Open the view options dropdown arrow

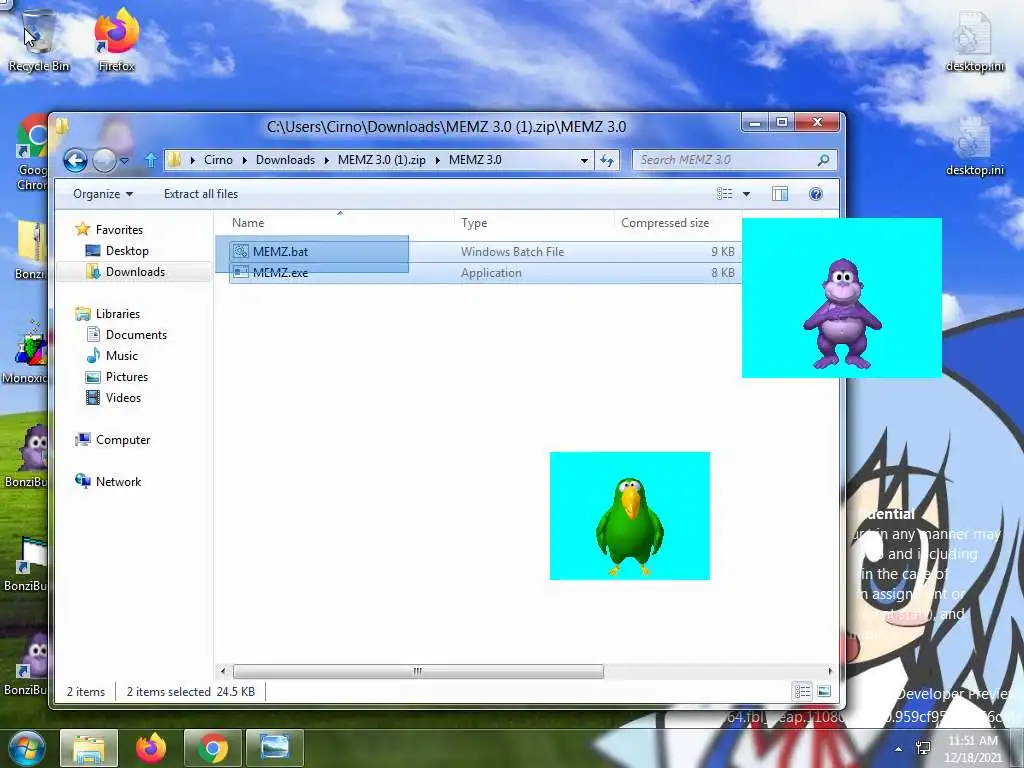pyautogui.click(x=746, y=194)
